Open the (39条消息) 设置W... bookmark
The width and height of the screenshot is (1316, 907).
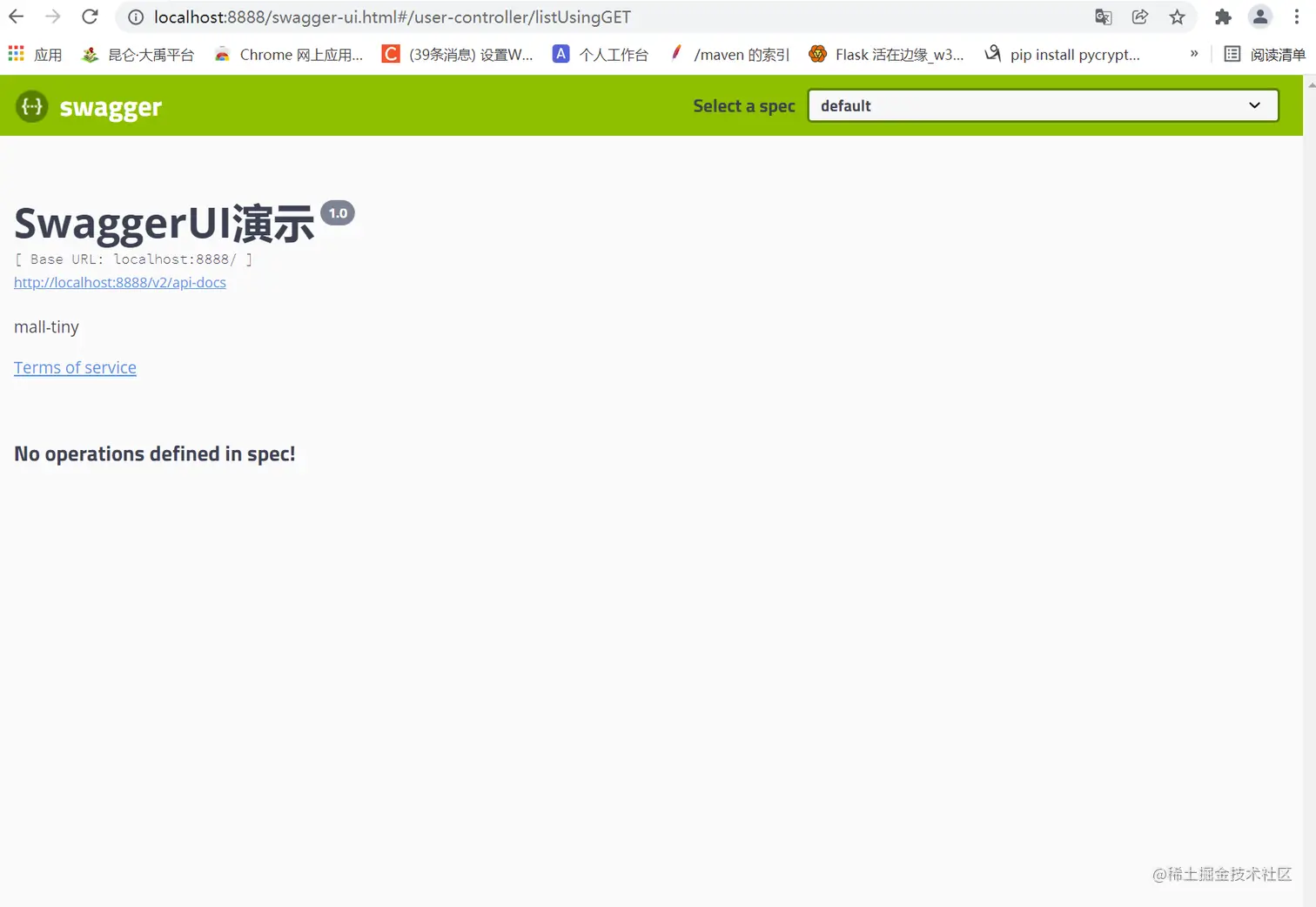458,55
